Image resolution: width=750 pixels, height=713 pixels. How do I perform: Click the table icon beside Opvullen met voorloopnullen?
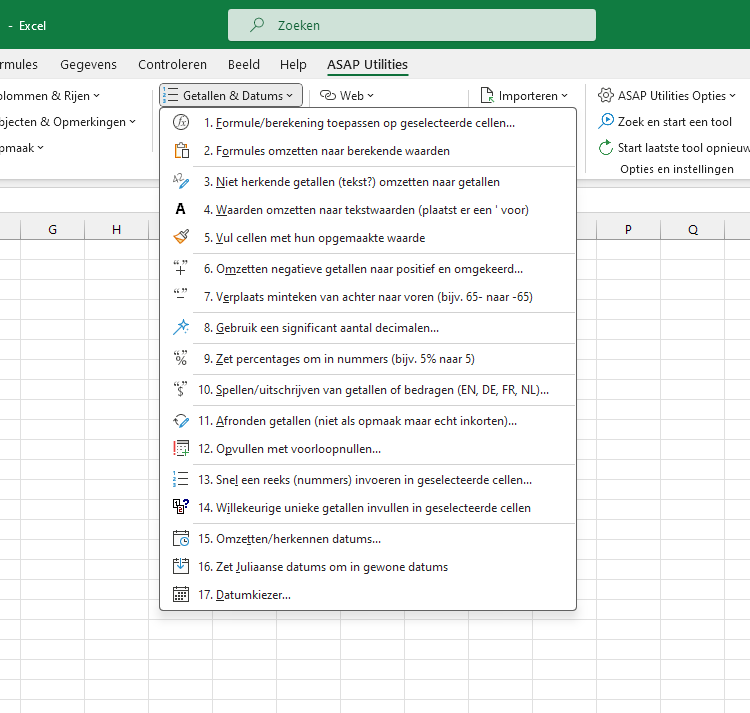(x=181, y=449)
